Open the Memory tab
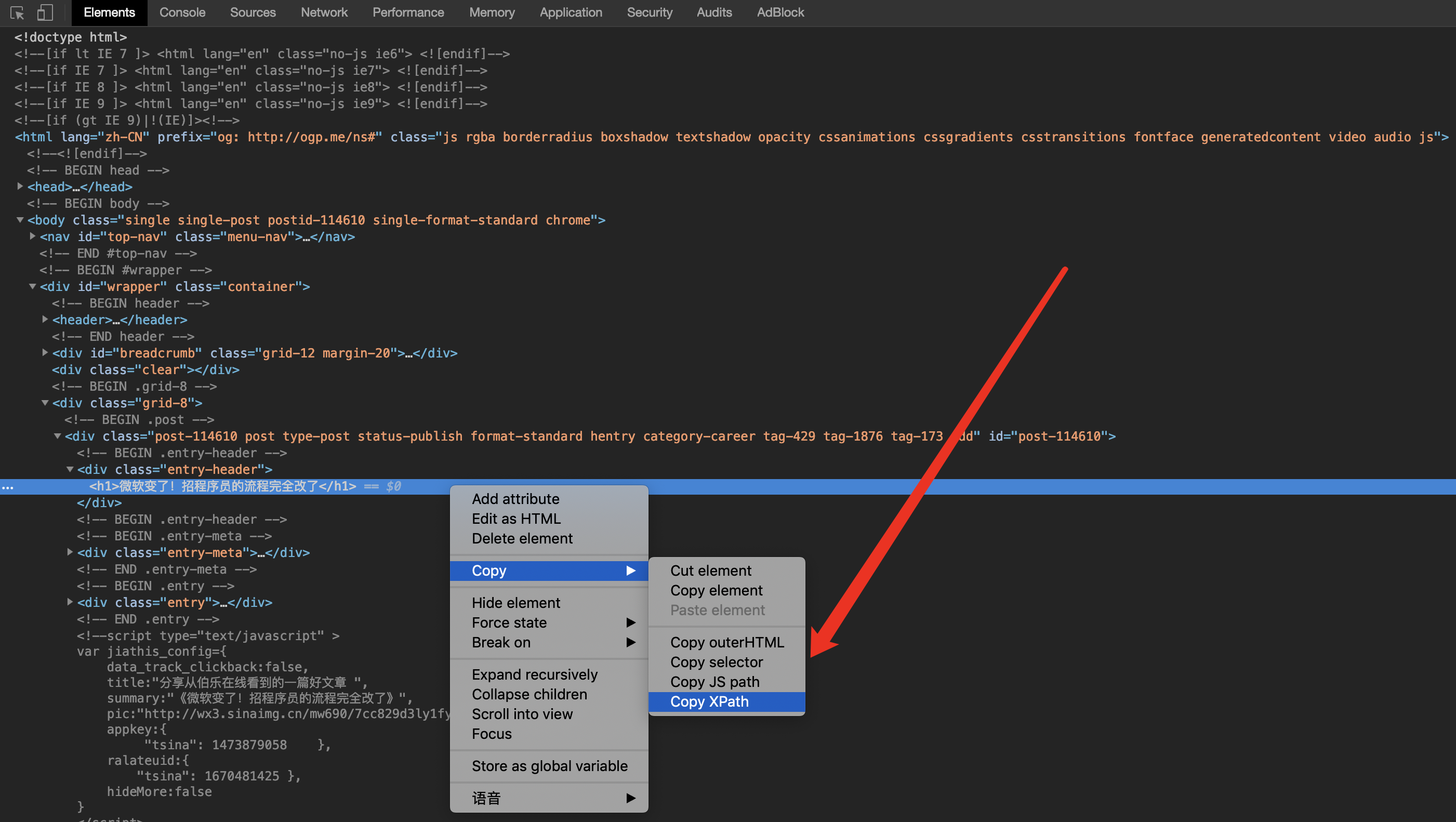 tap(492, 12)
